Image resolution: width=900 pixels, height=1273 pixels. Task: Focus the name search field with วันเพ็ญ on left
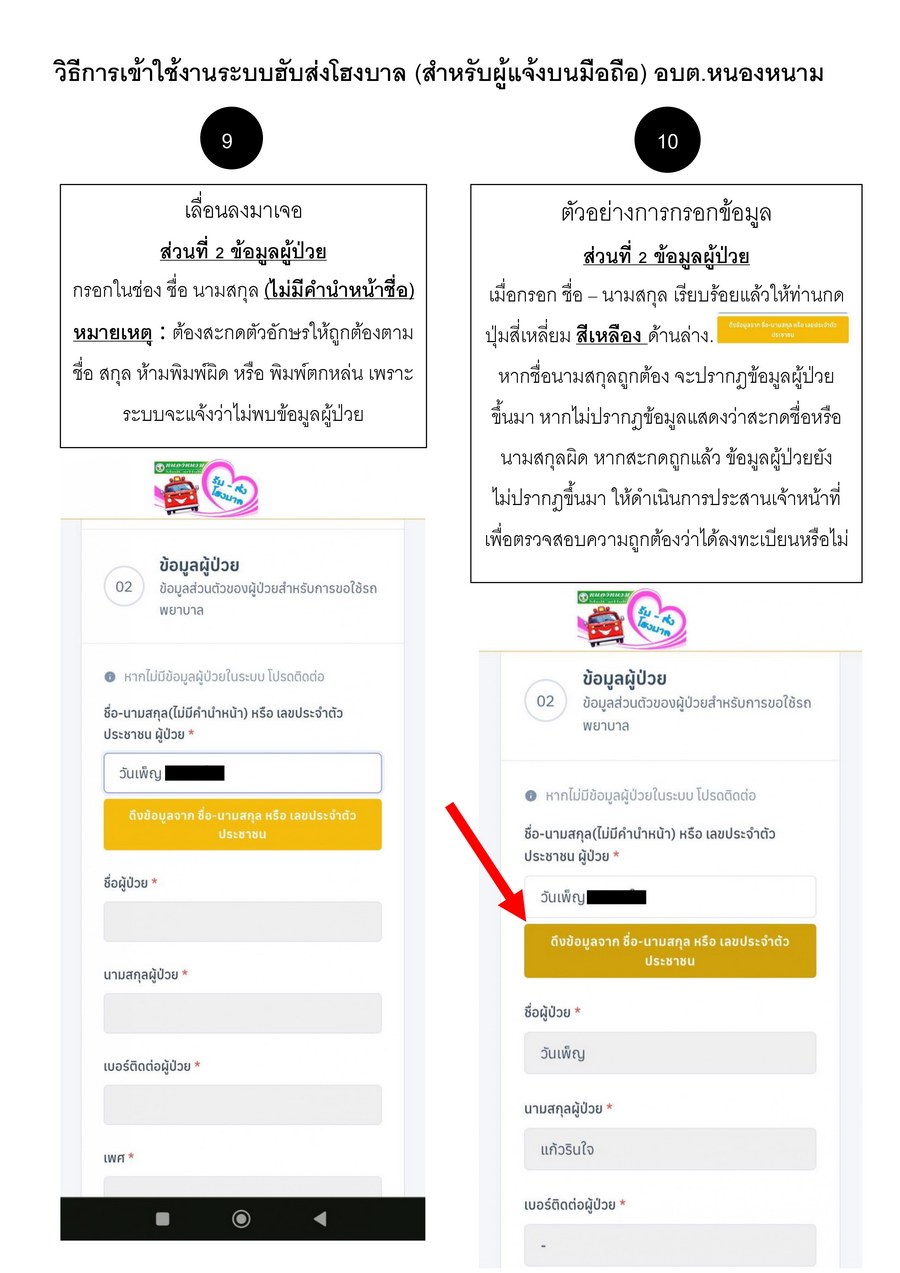coord(243,773)
